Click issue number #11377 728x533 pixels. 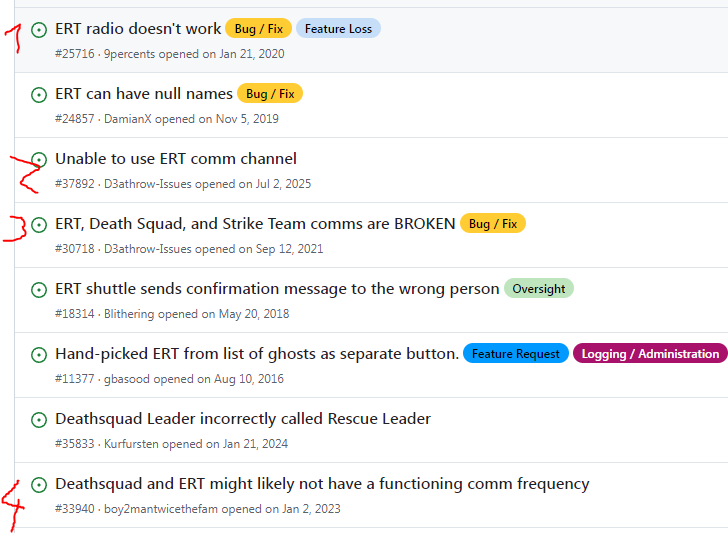(x=75, y=379)
